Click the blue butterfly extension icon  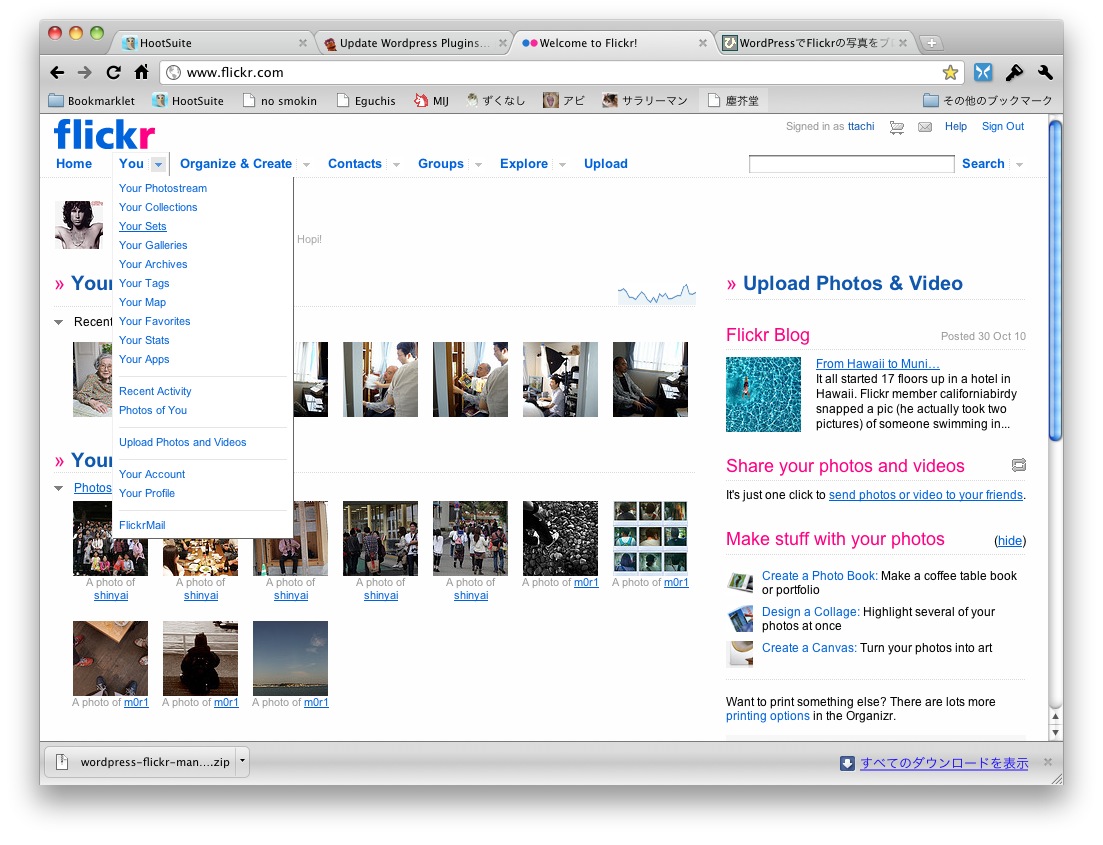point(983,72)
